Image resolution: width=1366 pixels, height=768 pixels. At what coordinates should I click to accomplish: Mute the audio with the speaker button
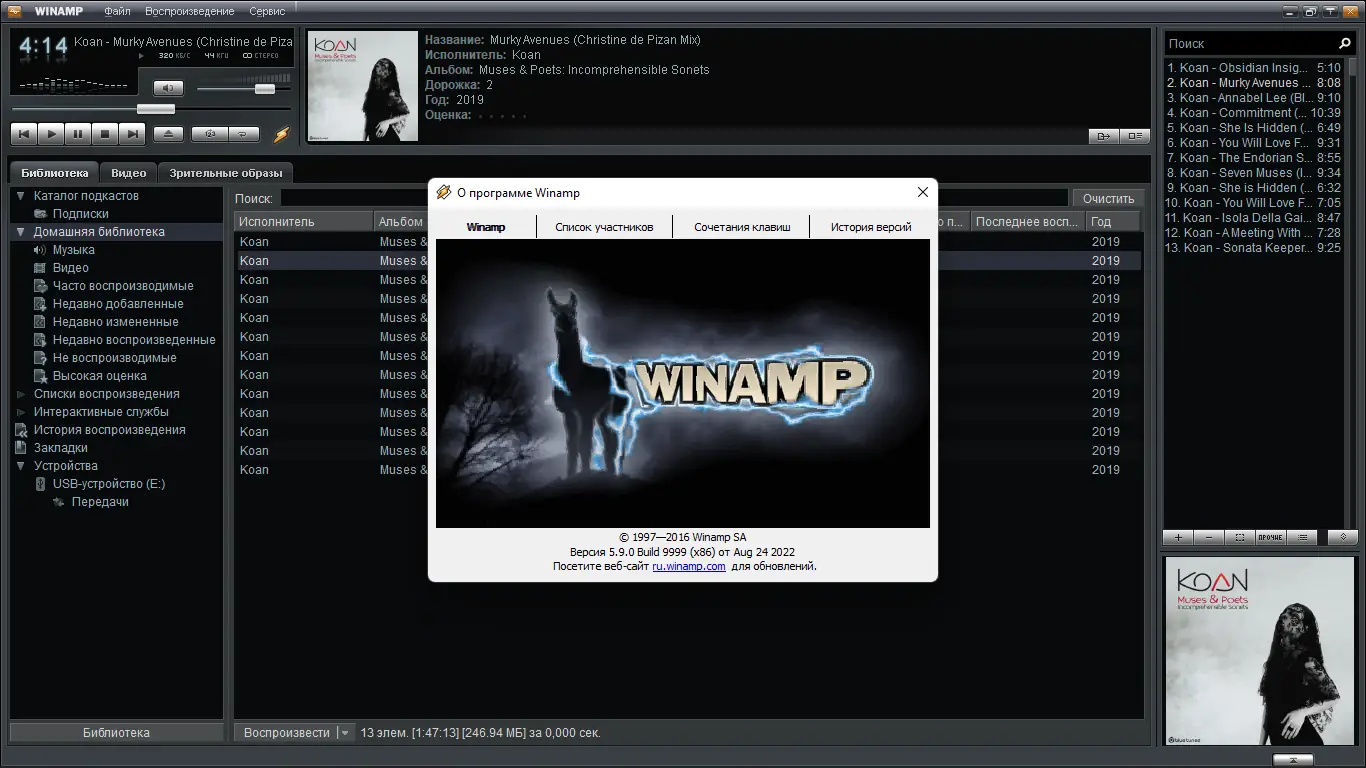click(x=168, y=88)
